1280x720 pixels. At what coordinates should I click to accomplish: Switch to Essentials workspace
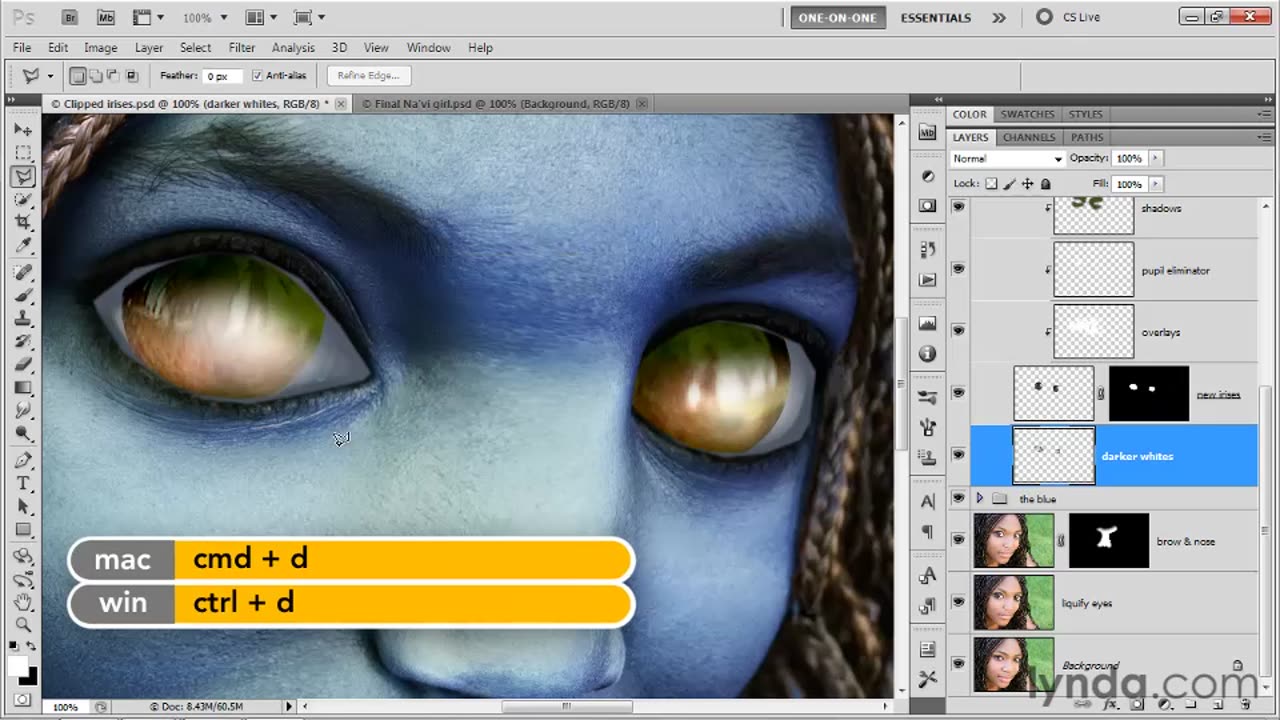(936, 17)
